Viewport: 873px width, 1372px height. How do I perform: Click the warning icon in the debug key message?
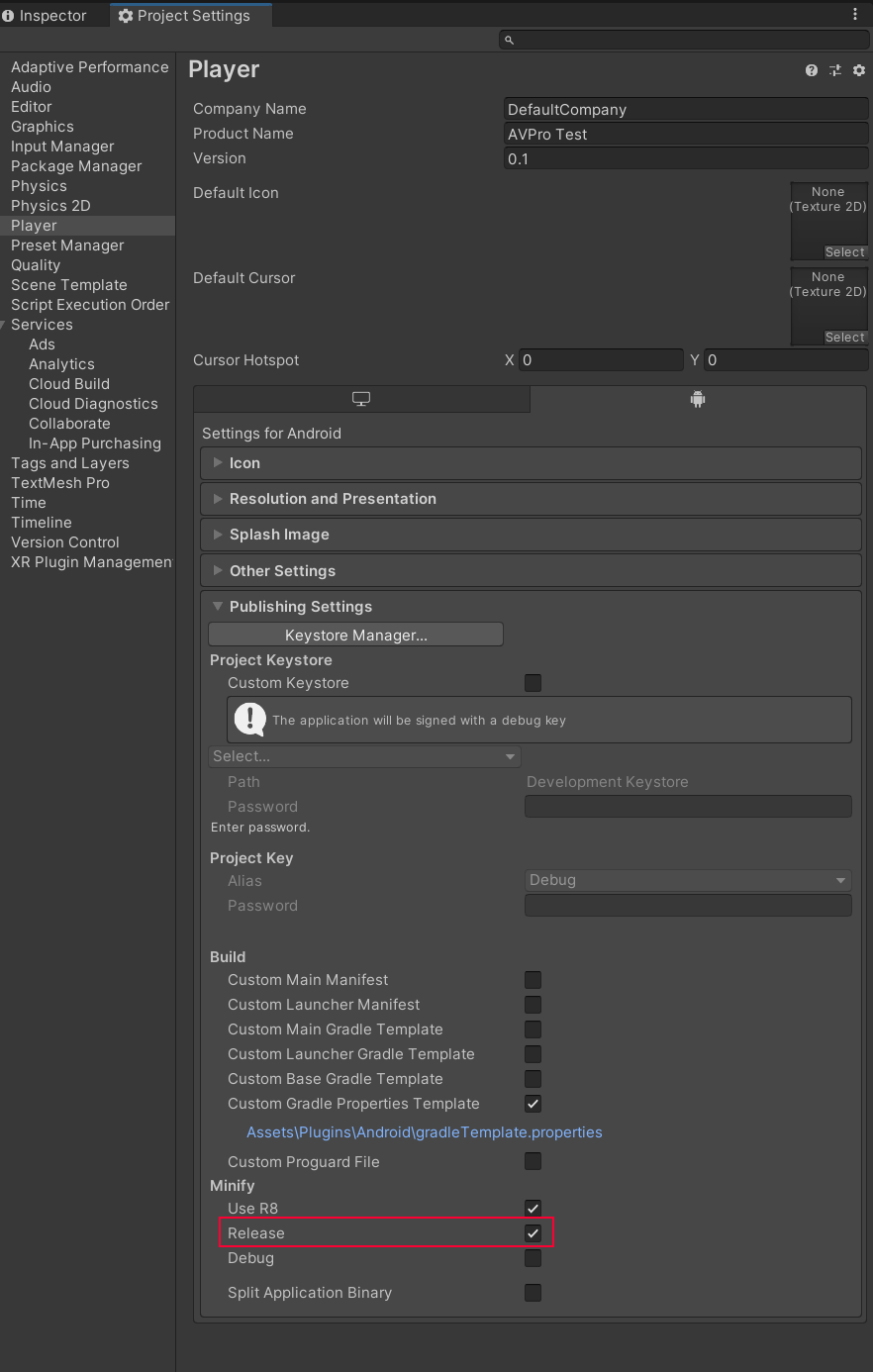pos(248,720)
